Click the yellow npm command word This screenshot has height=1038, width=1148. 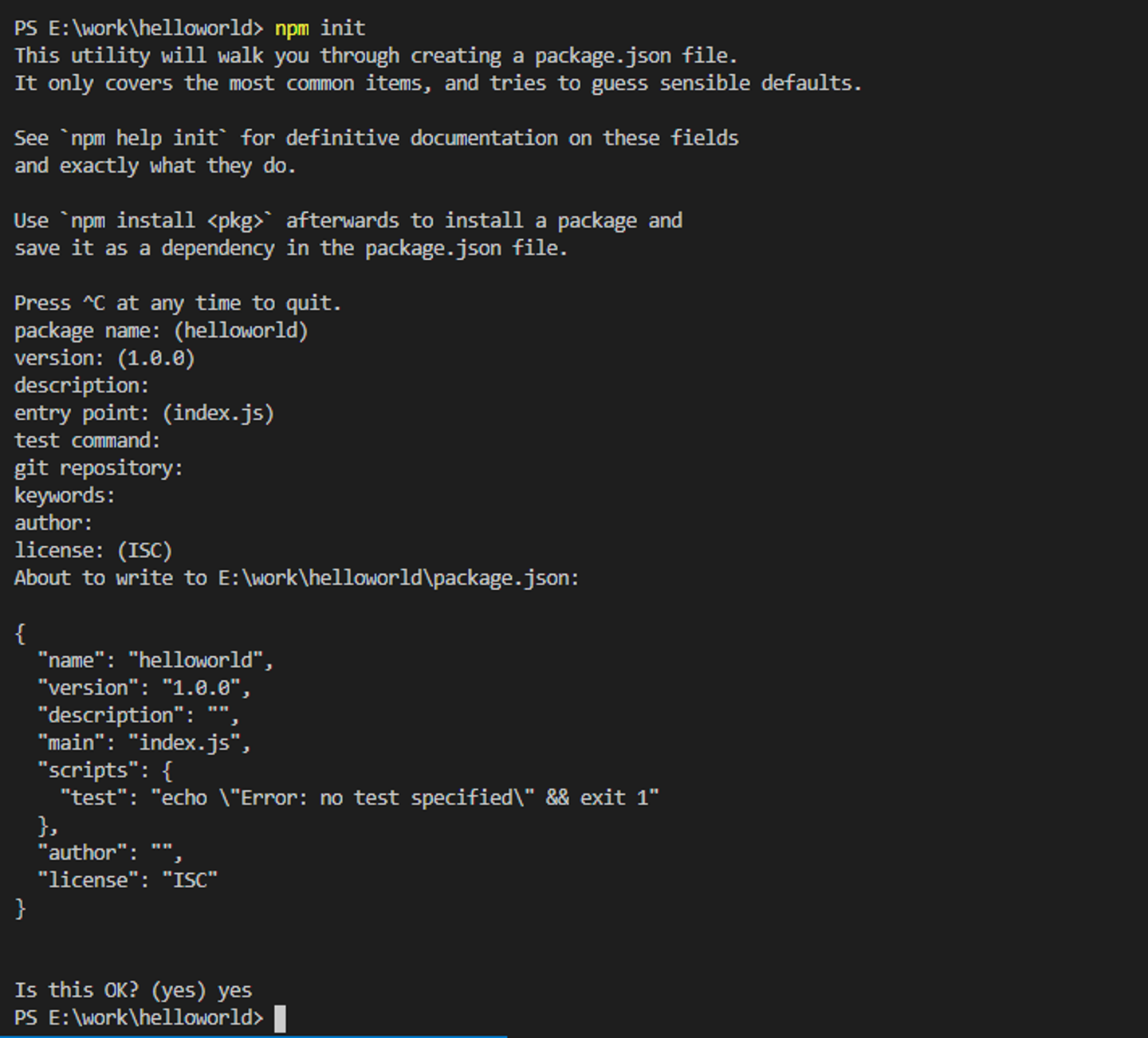[292, 29]
